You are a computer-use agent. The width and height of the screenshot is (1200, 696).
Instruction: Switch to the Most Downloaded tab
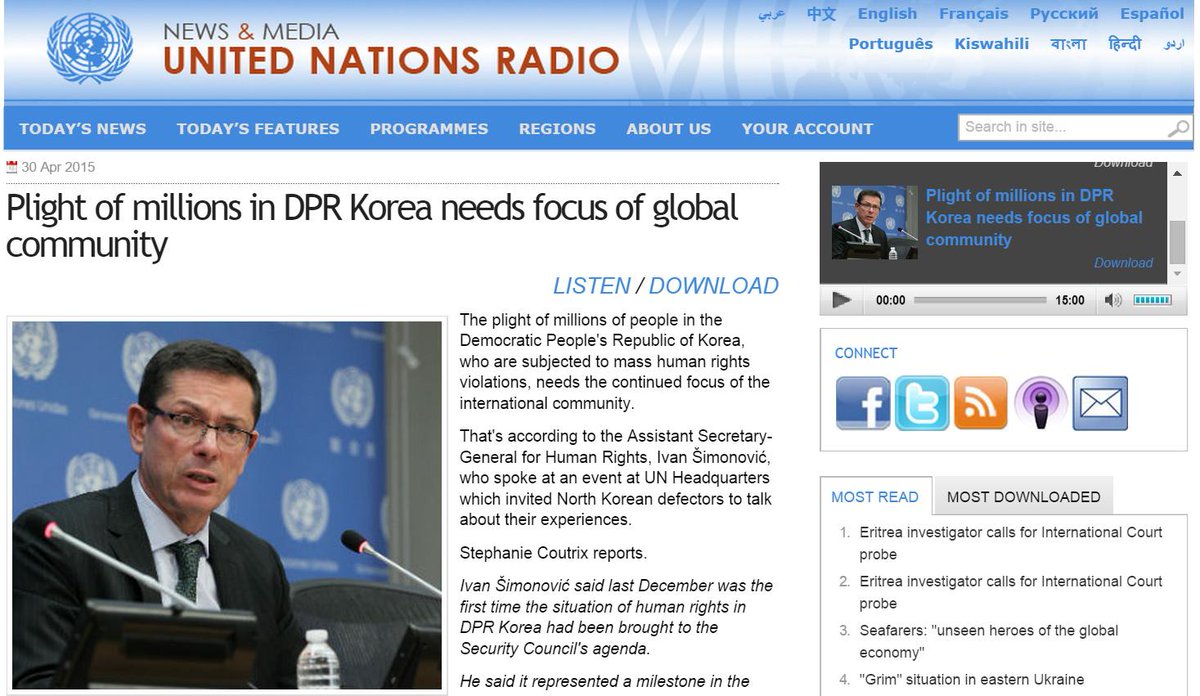tap(1023, 496)
